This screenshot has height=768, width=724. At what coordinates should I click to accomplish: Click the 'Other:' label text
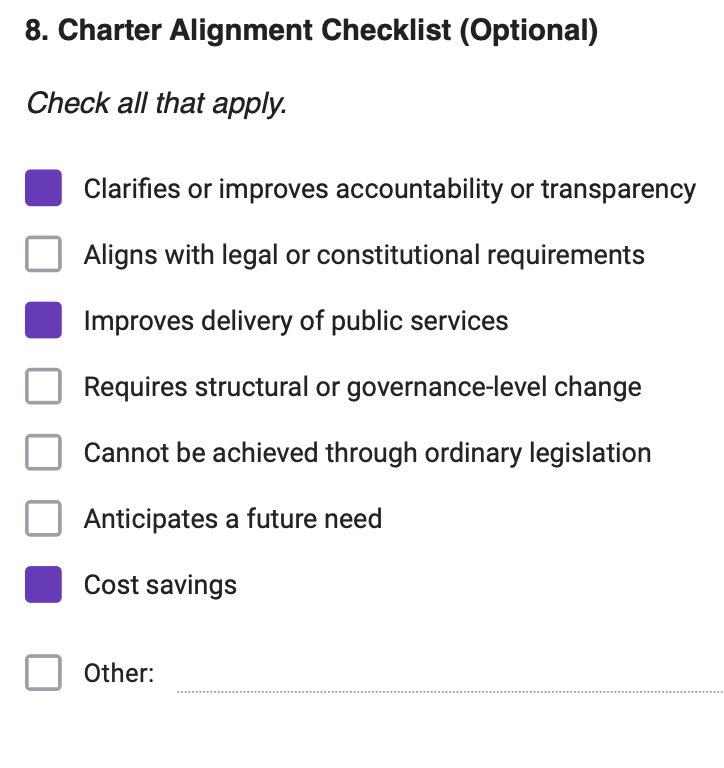(x=119, y=673)
